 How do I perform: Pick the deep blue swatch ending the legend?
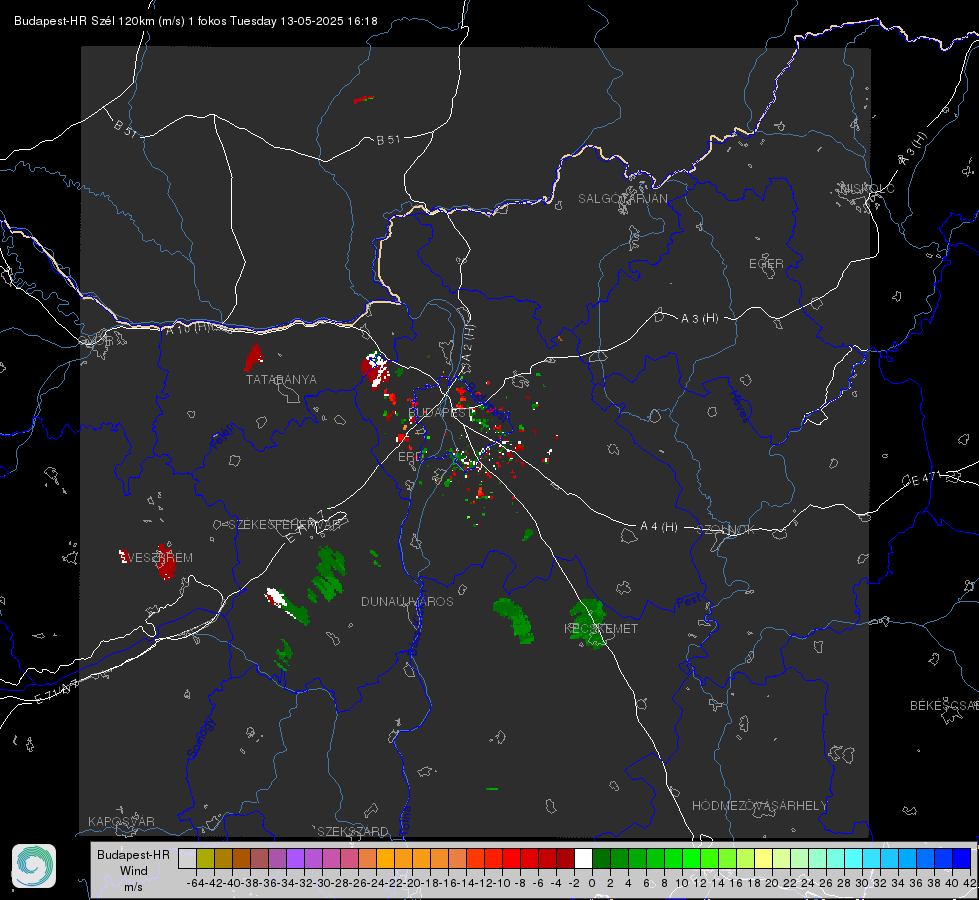(x=962, y=859)
